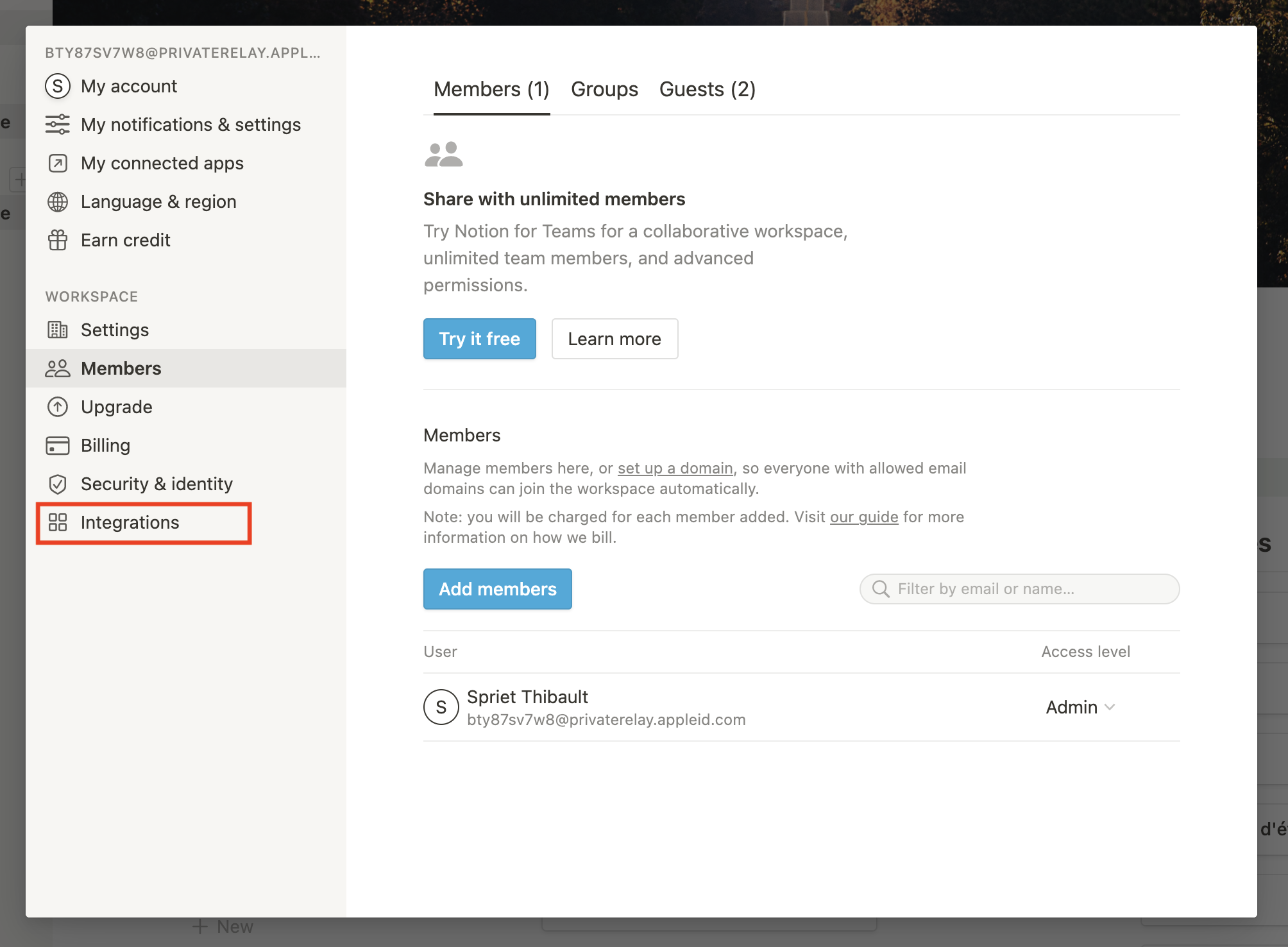Screen dimensions: 1288x947
Task: Click the Learn more button
Action: click(614, 339)
